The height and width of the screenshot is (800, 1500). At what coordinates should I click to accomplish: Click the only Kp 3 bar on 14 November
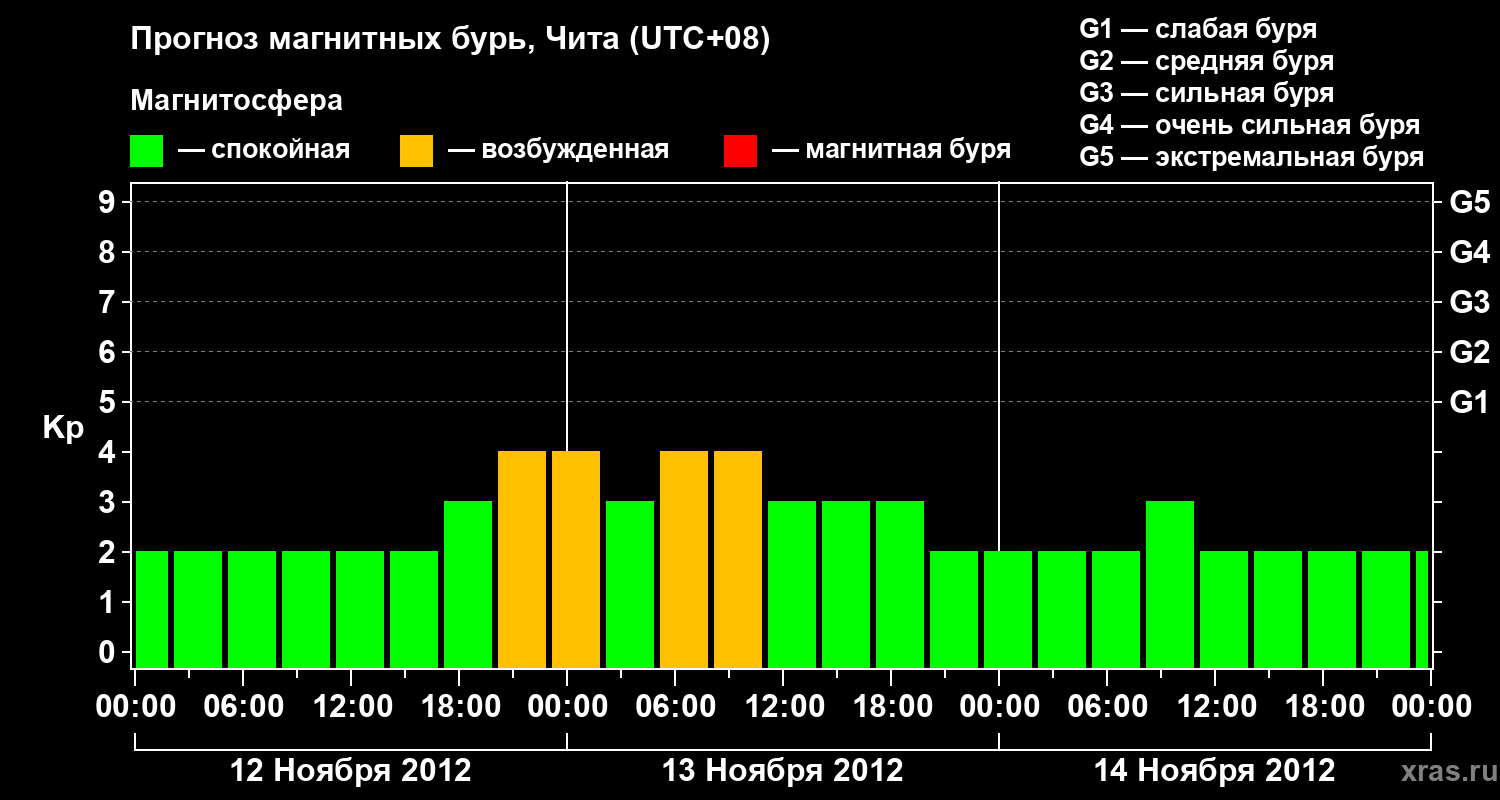pyautogui.click(x=1170, y=584)
